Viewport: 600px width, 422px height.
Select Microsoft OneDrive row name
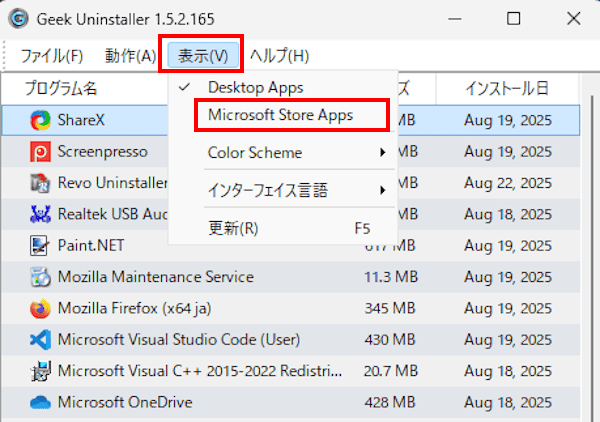coord(125,402)
